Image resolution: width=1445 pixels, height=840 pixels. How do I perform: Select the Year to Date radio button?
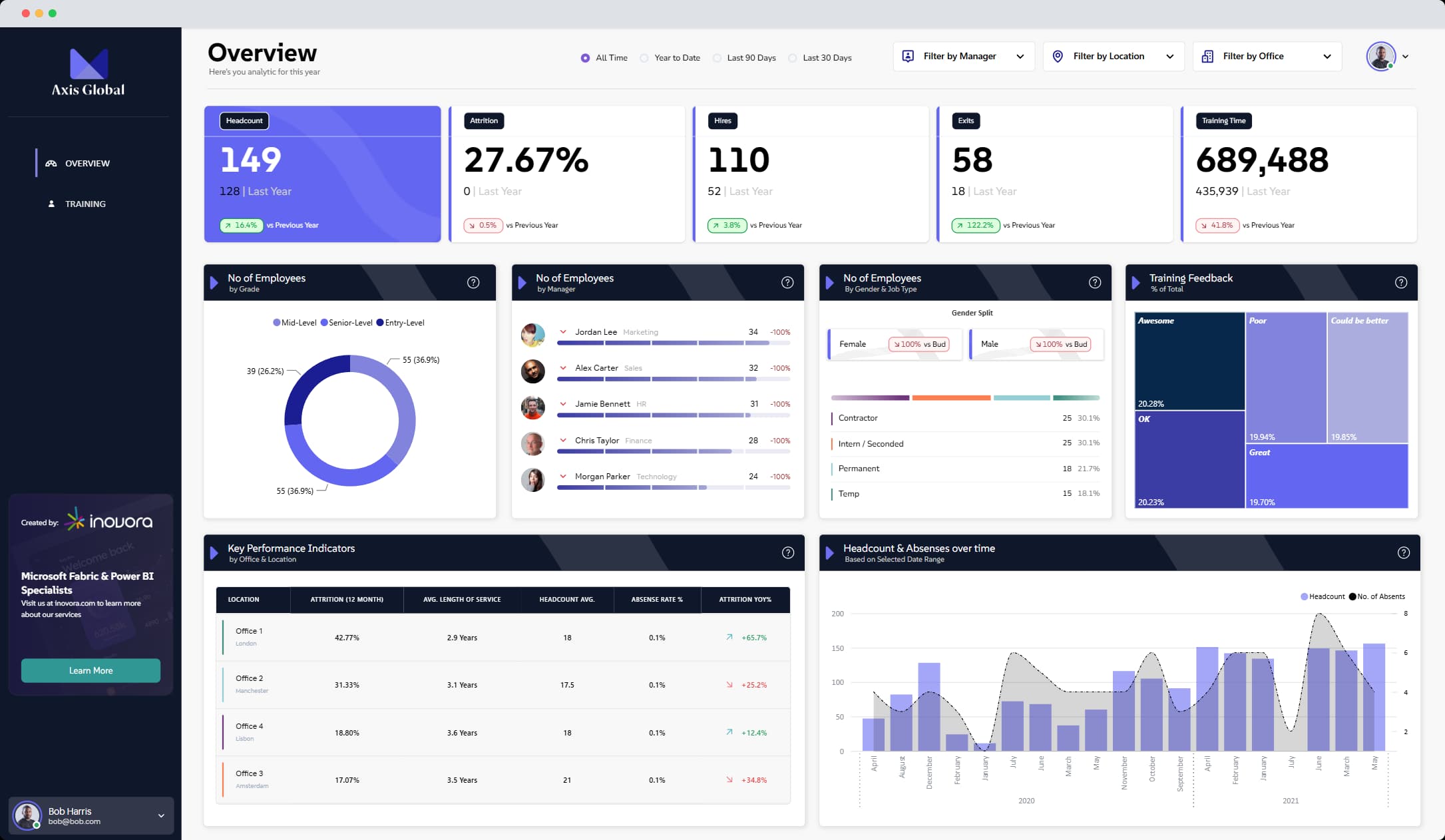643,58
